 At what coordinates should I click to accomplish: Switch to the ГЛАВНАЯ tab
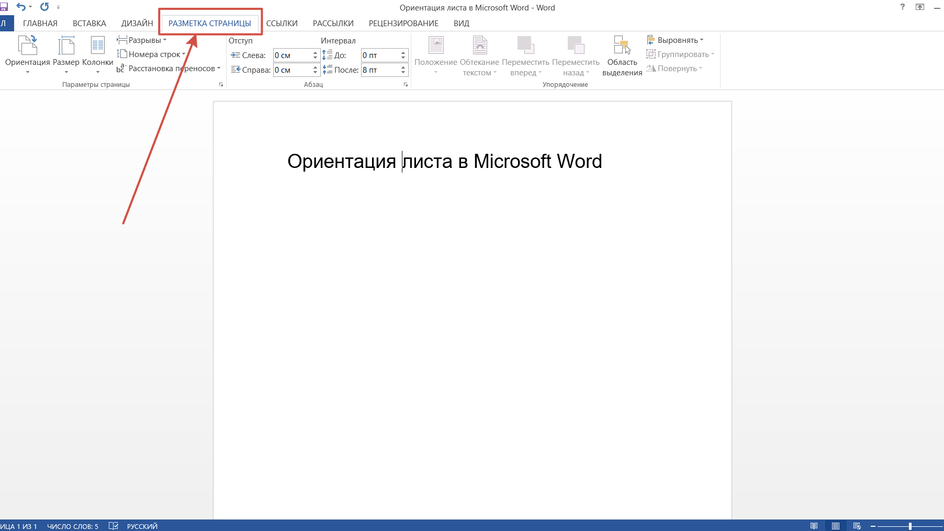pyautogui.click(x=40, y=23)
